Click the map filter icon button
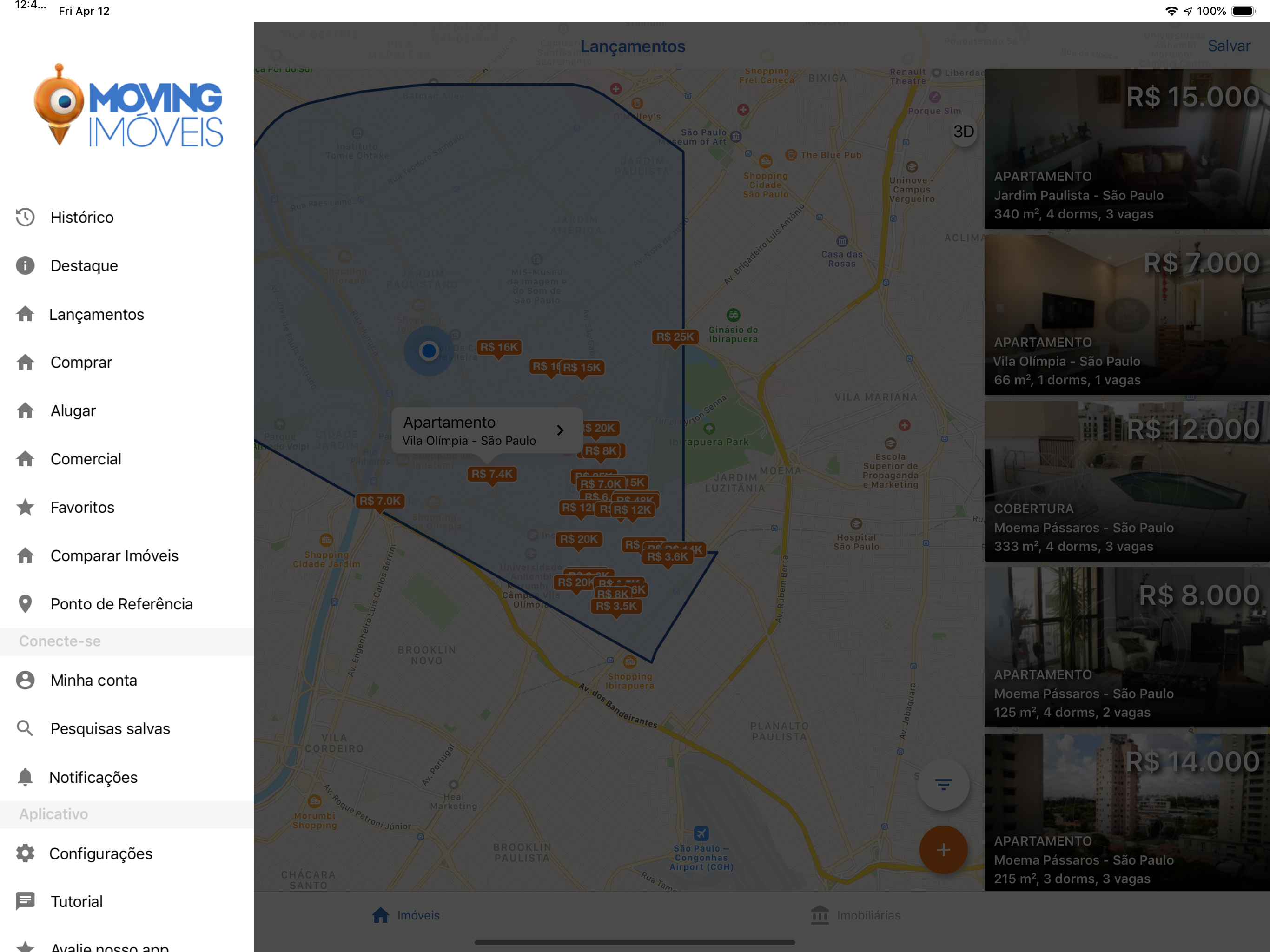The width and height of the screenshot is (1270, 952). coord(943,784)
